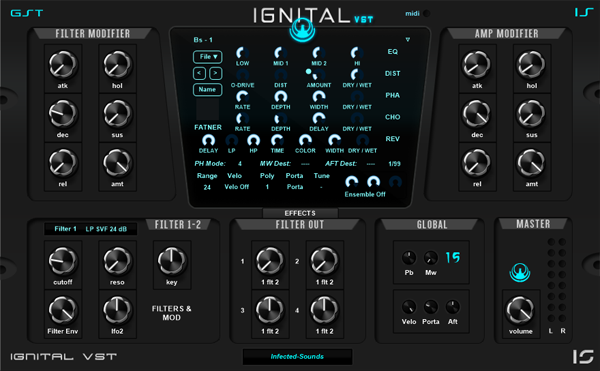
Task: Click the key knob
Action: pos(171,261)
